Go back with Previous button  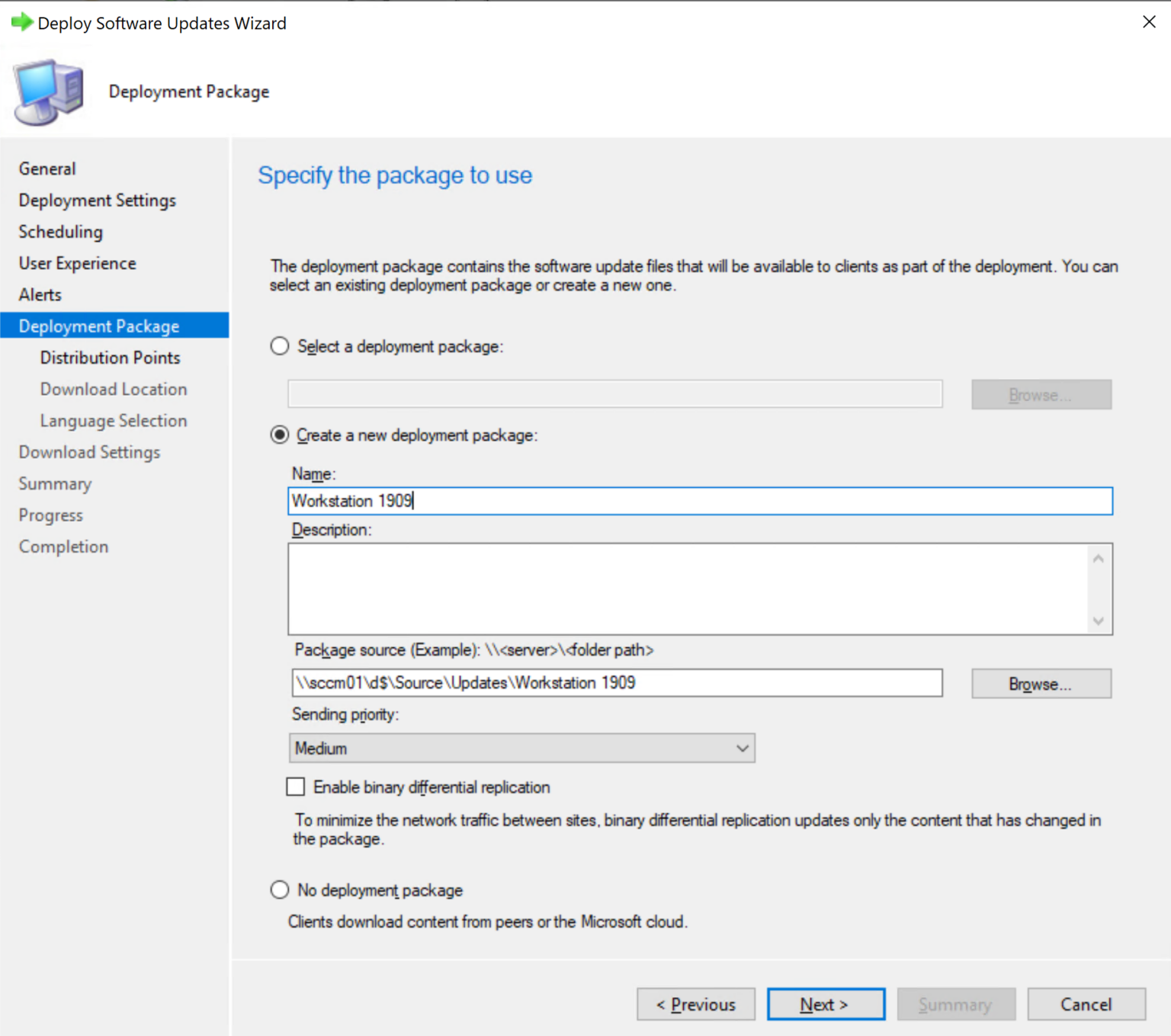tap(695, 1004)
